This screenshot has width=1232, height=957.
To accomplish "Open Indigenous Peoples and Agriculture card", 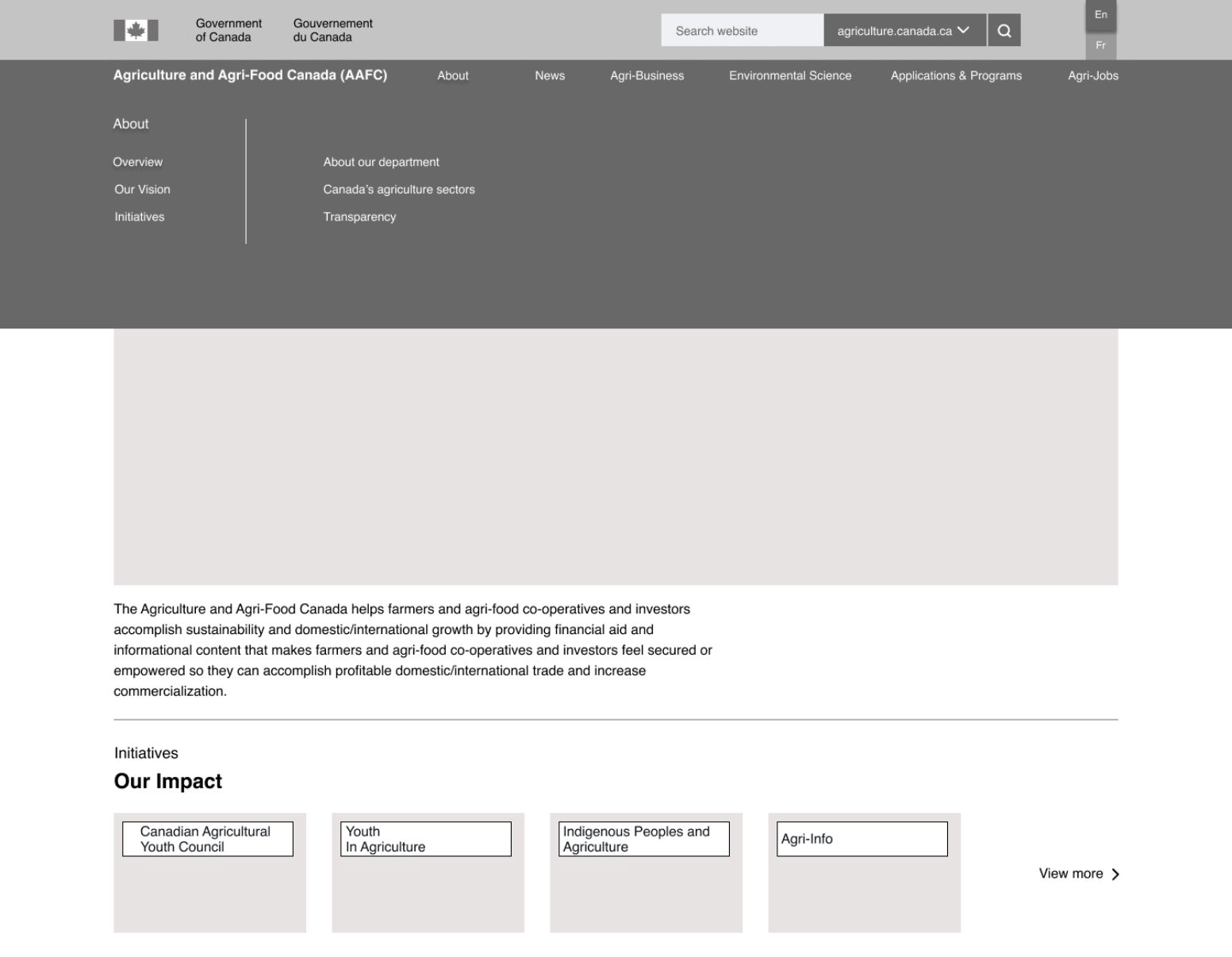I will coord(646,872).
